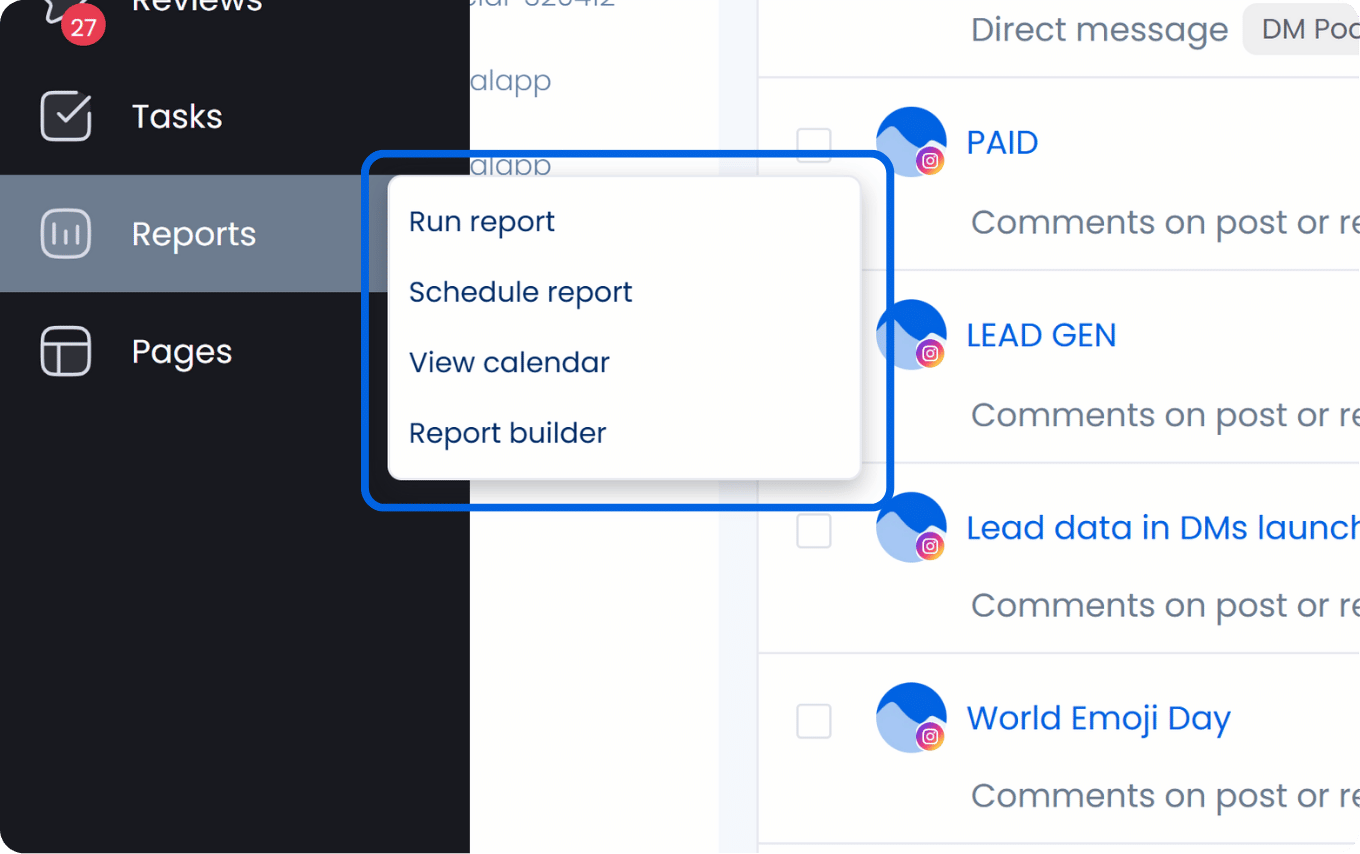Launch Report builder from the menu
Viewport: 1360px width, 854px height.
click(507, 432)
